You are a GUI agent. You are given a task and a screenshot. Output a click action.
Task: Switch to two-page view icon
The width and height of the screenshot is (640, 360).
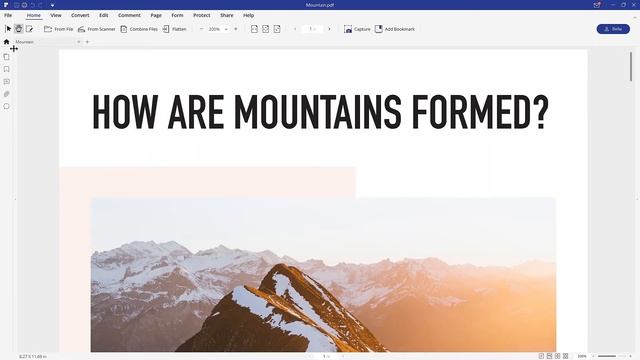coord(558,356)
